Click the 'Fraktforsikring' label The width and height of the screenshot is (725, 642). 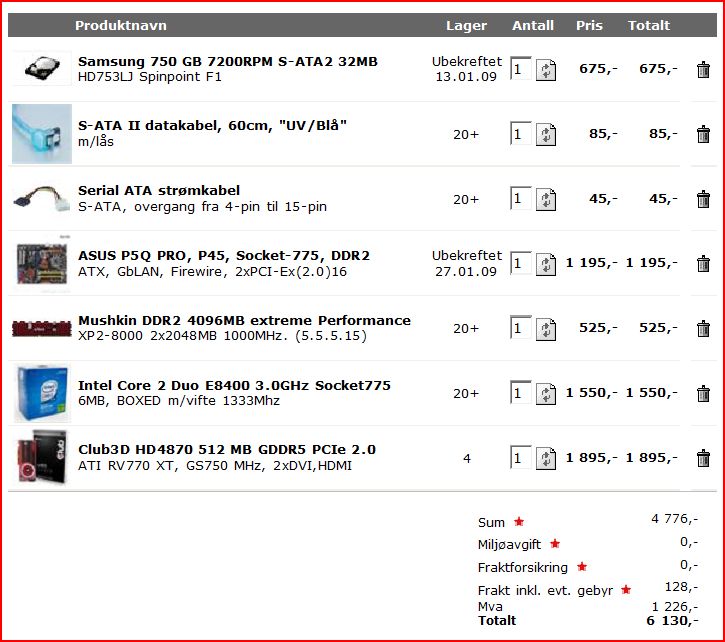522,568
